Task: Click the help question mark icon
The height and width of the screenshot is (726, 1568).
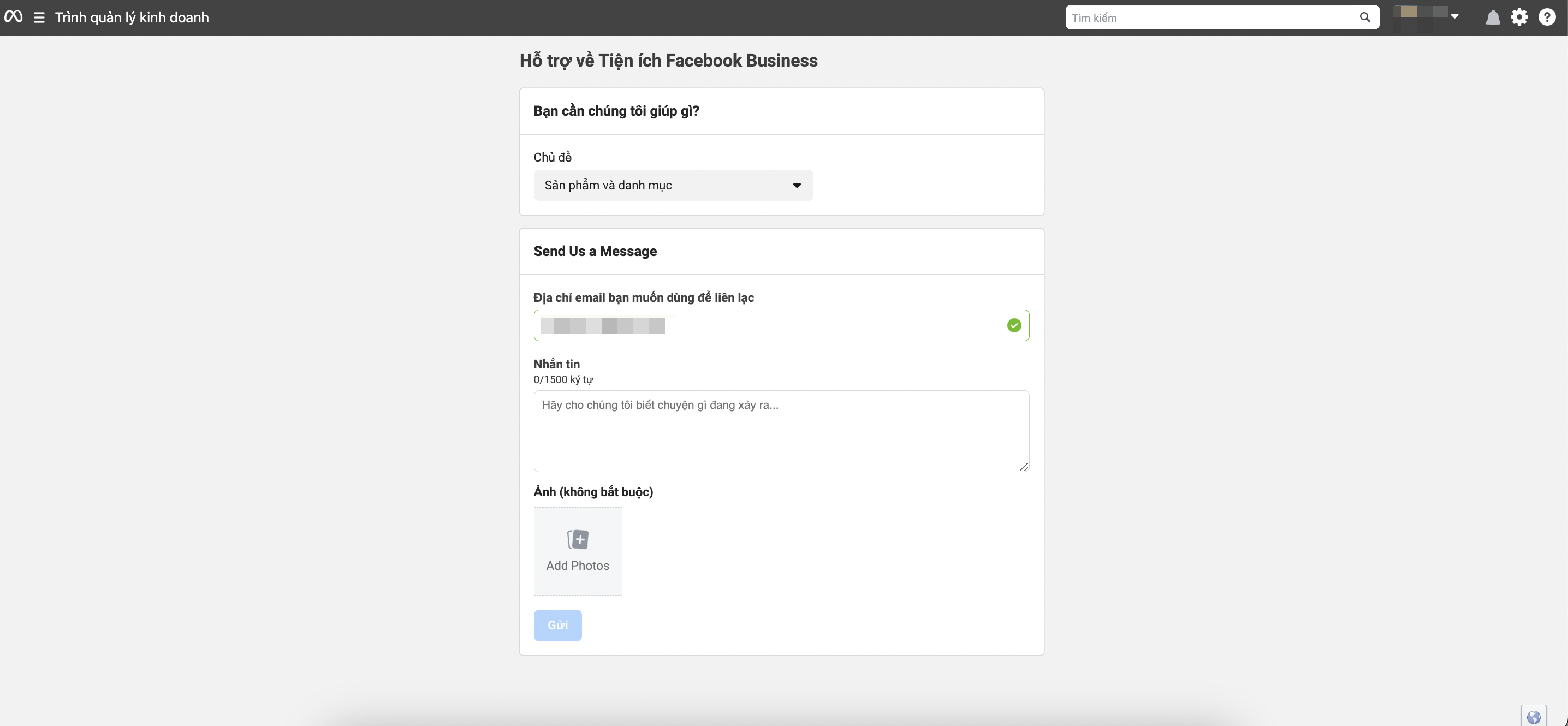Action: pos(1547,17)
